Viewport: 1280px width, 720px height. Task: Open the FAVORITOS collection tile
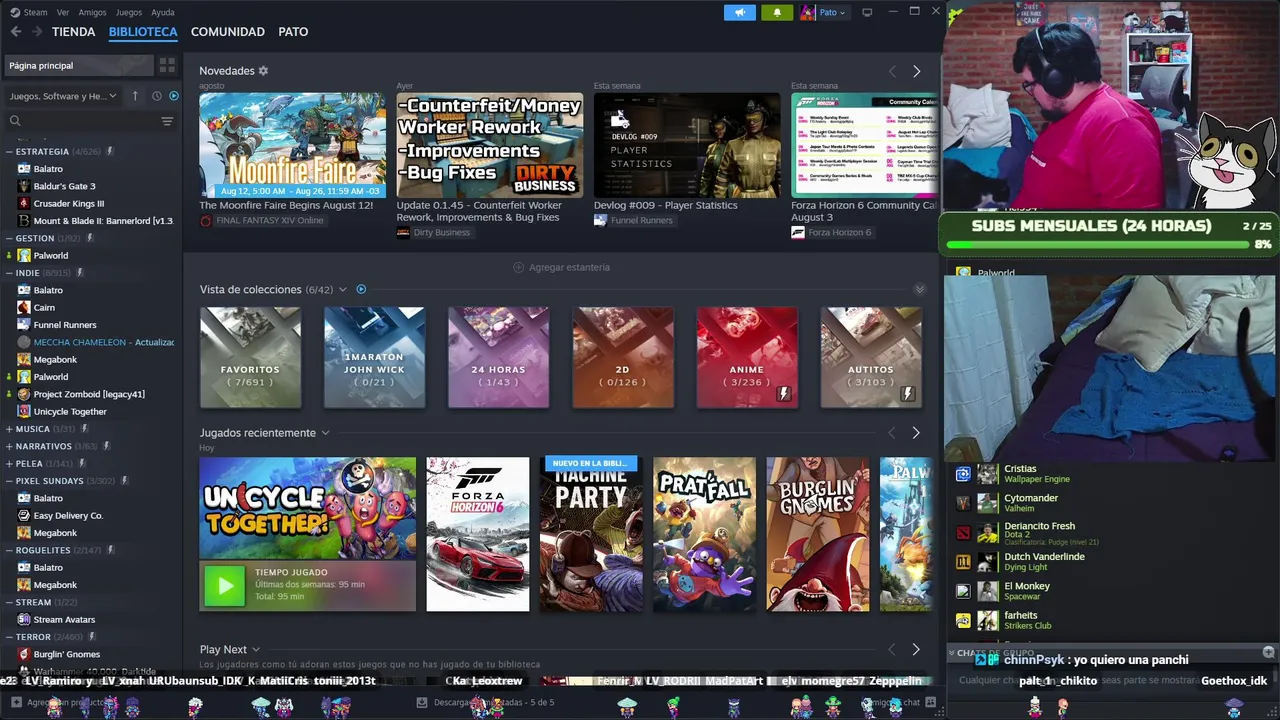coord(250,357)
